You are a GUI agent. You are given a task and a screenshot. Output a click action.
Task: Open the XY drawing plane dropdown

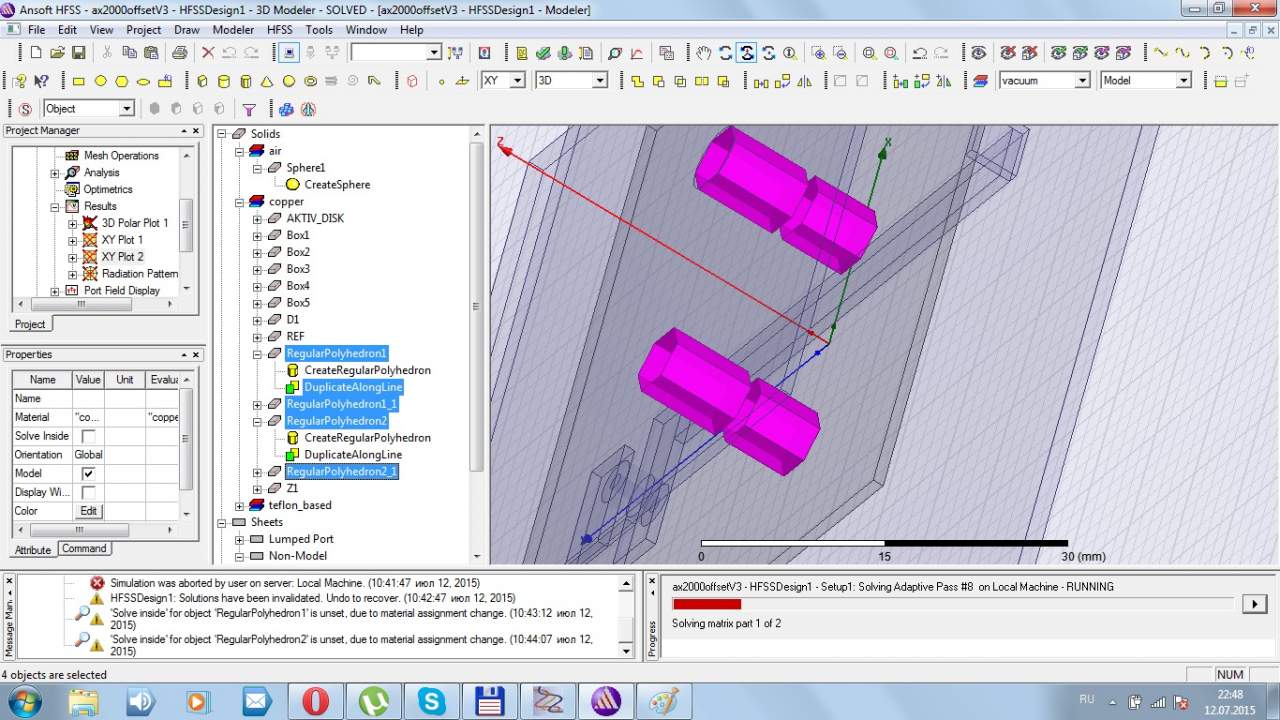[517, 81]
